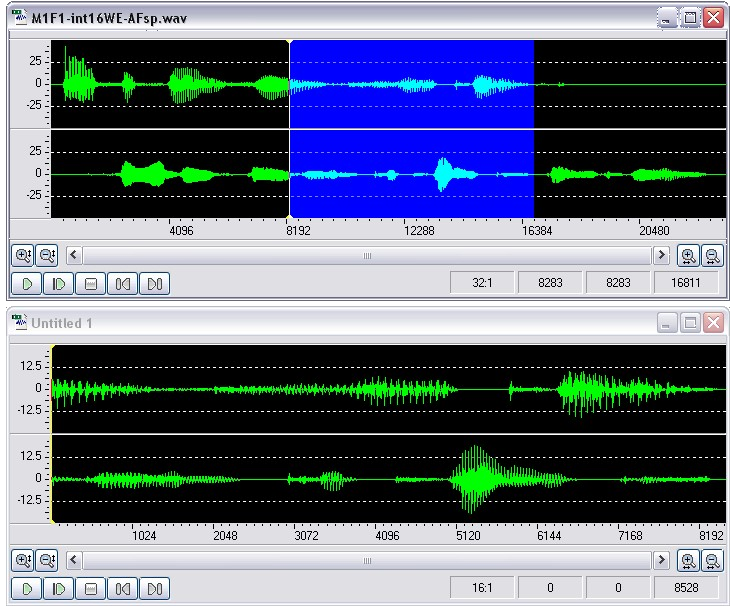Click the 16:1 zoom ratio field

coord(482,588)
